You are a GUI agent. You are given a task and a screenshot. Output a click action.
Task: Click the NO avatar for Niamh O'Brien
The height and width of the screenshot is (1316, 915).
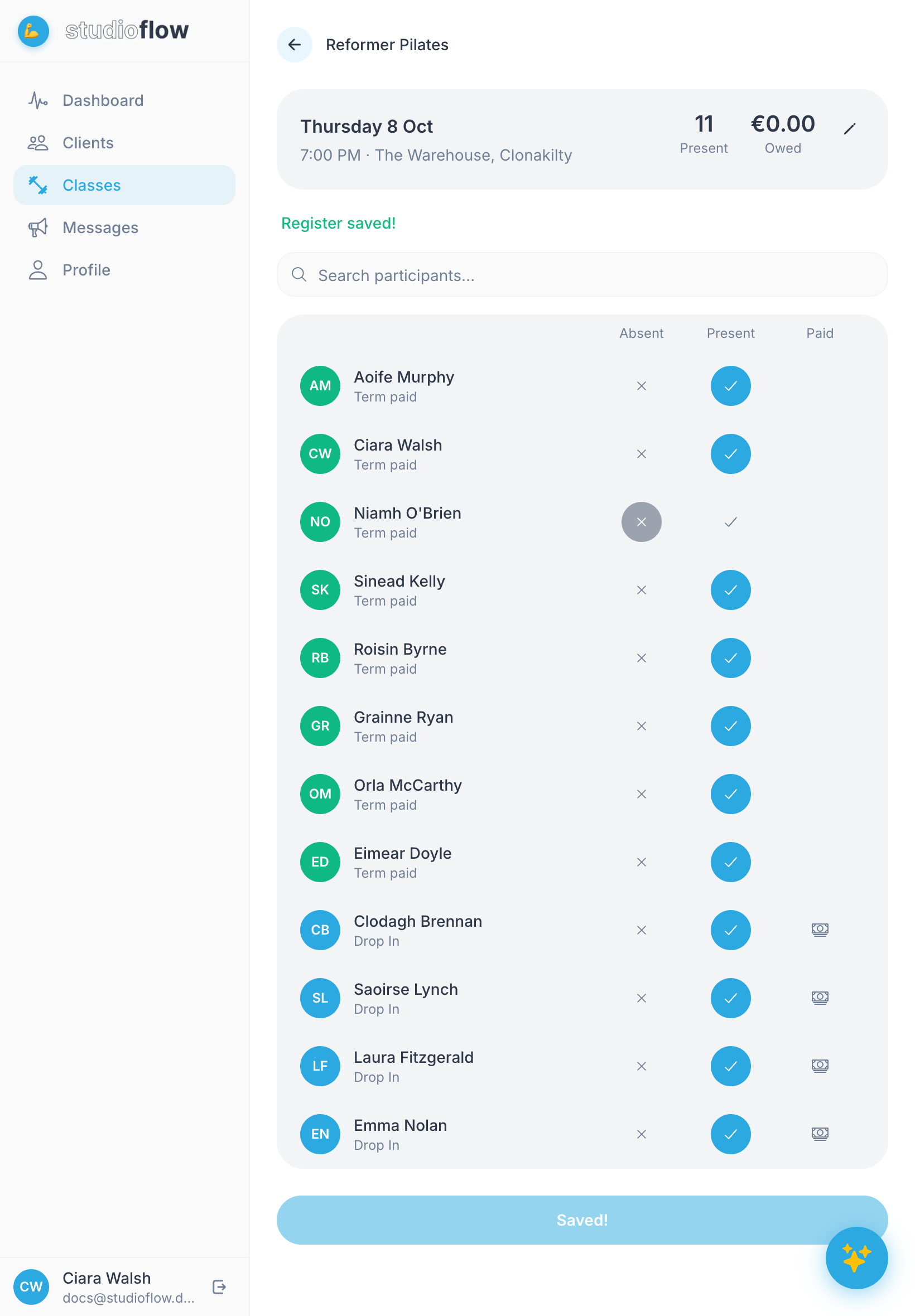click(320, 522)
